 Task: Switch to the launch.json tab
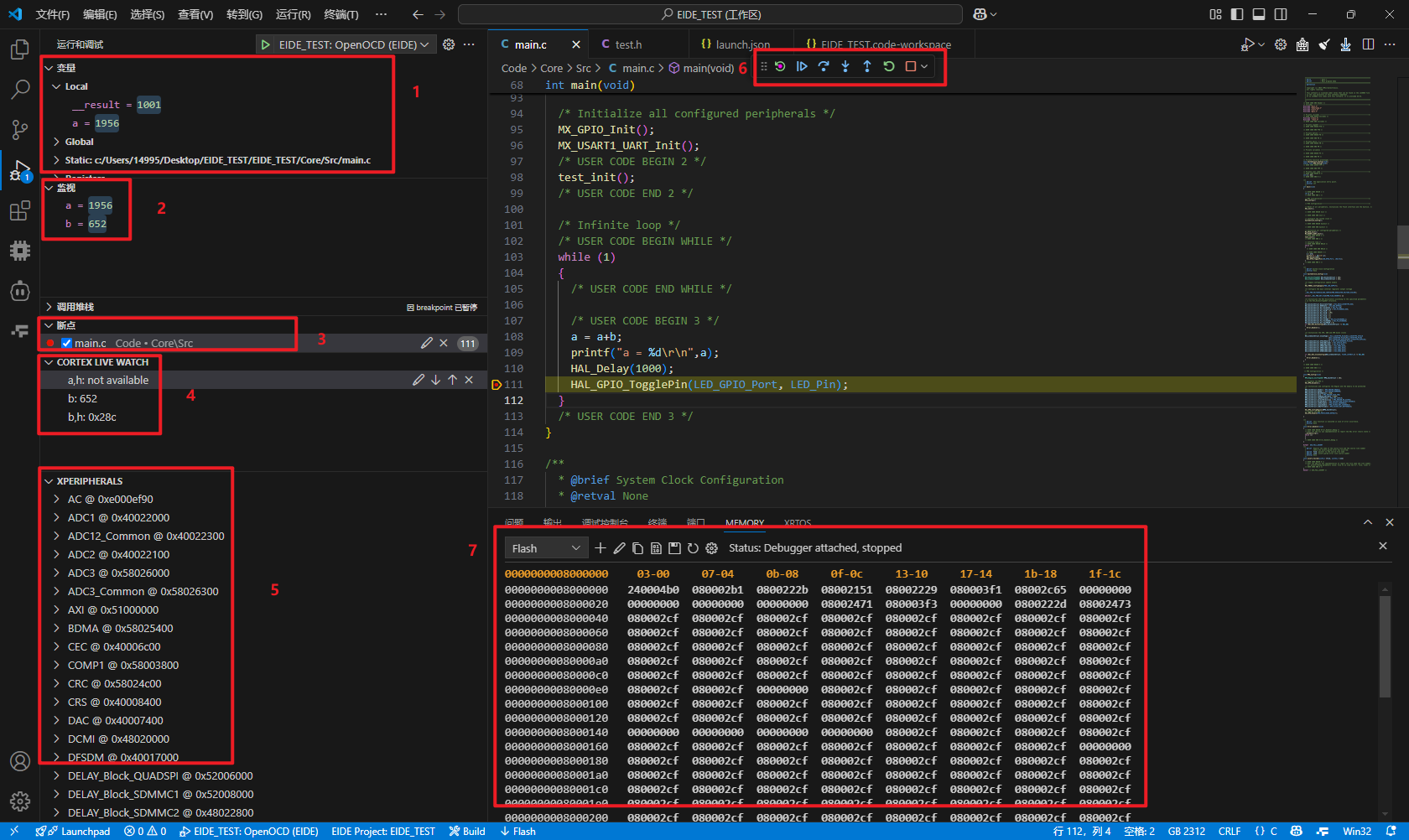[742, 44]
